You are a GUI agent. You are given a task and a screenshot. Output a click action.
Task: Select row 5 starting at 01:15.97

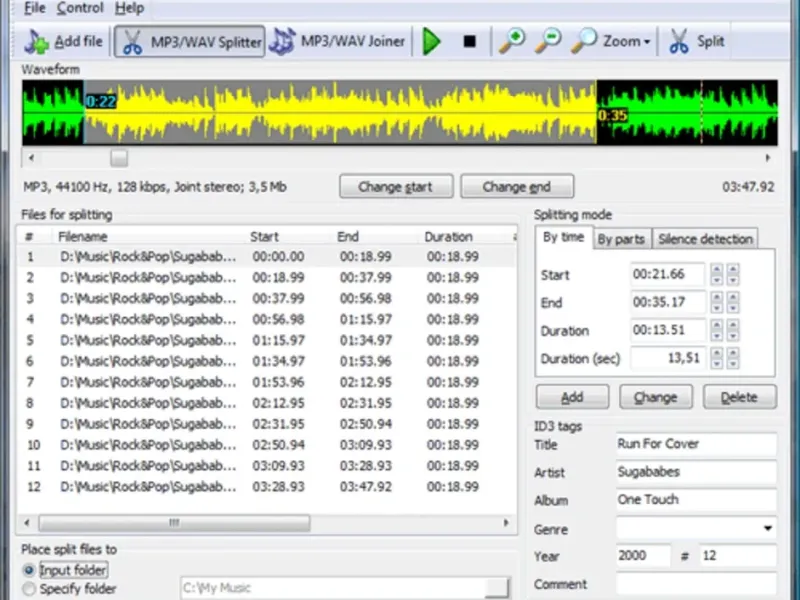[x=267, y=340]
